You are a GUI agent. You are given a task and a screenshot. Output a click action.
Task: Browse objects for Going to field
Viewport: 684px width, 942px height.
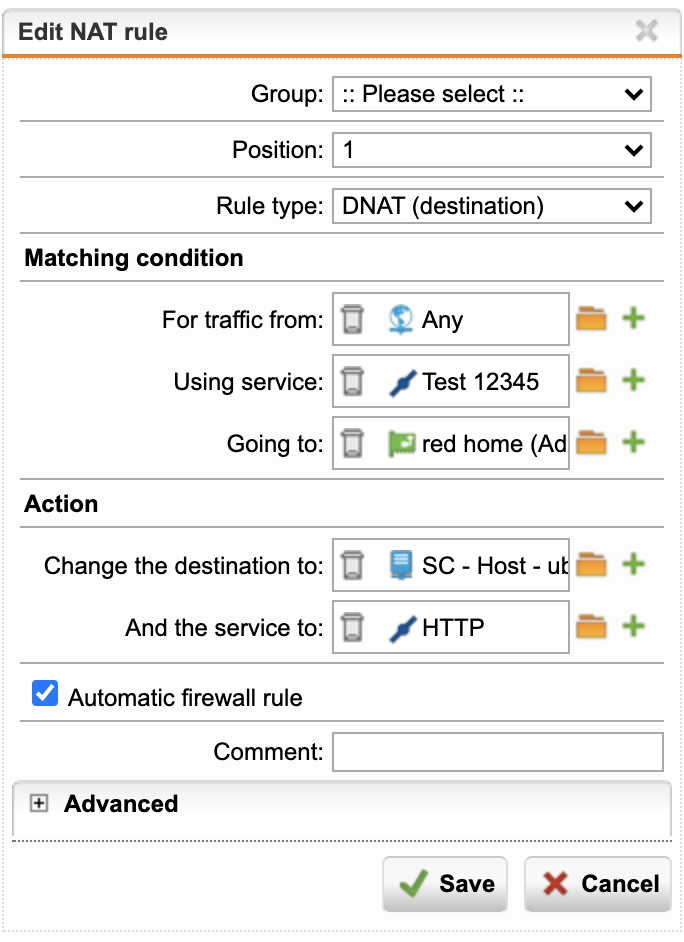[x=591, y=443]
